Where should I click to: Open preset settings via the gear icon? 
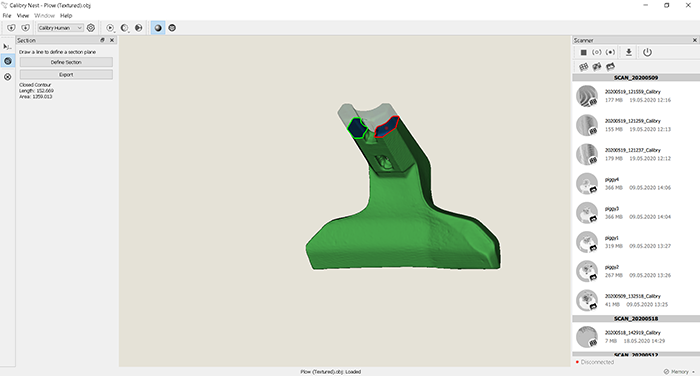tap(91, 28)
